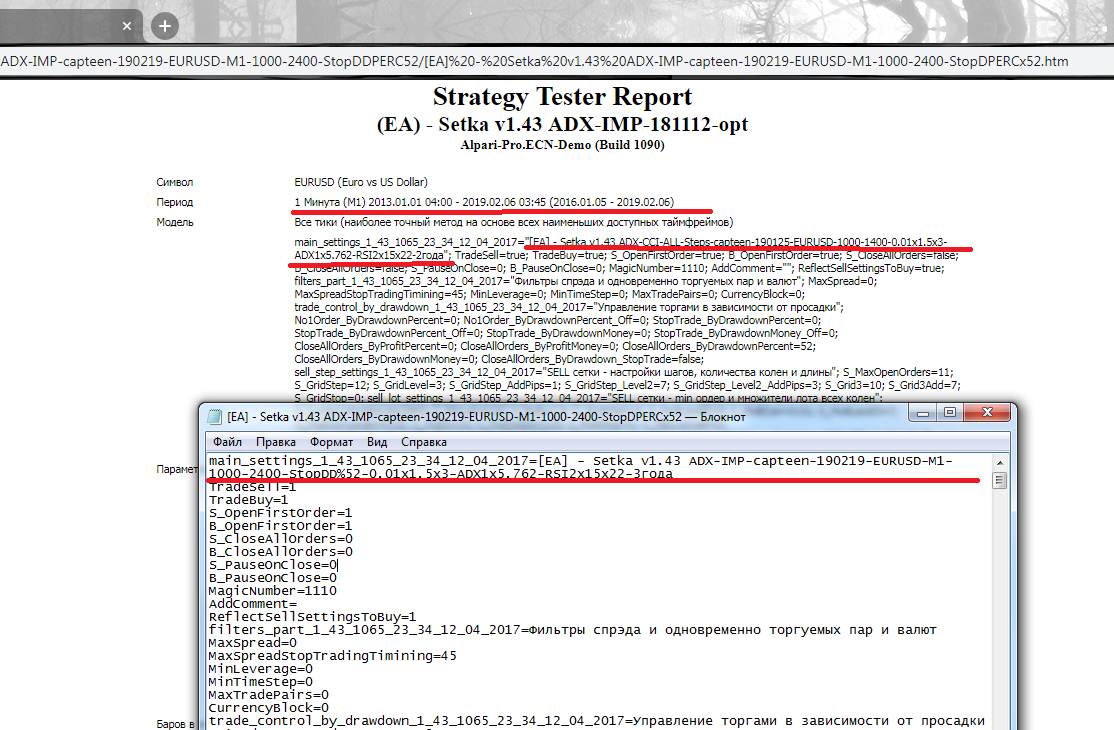Click the 'MagicNumber=1110' line in Notepad
Screen dimensions: 1114x730
(x=272, y=591)
